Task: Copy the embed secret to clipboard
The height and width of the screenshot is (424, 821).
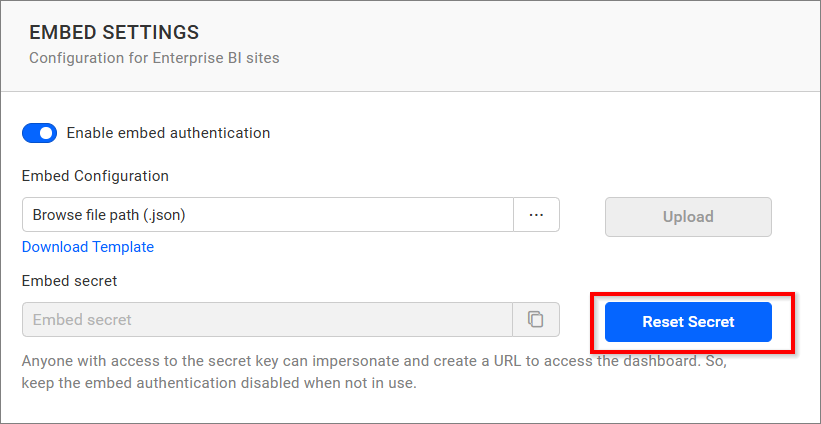Action: pos(536,320)
